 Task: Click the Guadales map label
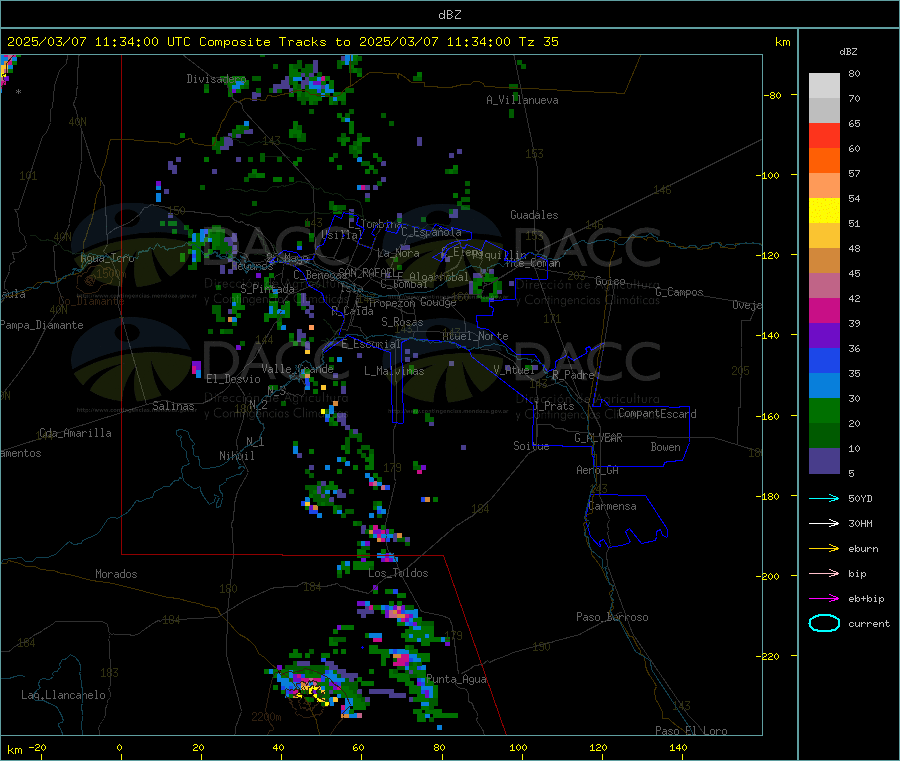point(534,215)
